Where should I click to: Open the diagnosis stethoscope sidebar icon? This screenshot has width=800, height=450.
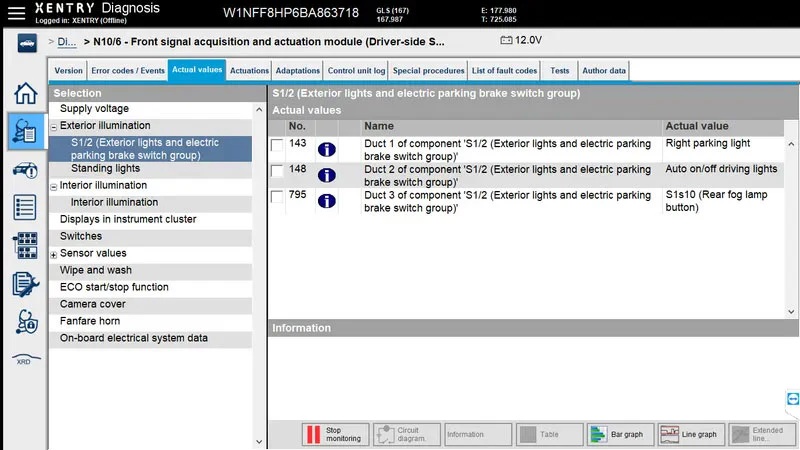click(26, 132)
